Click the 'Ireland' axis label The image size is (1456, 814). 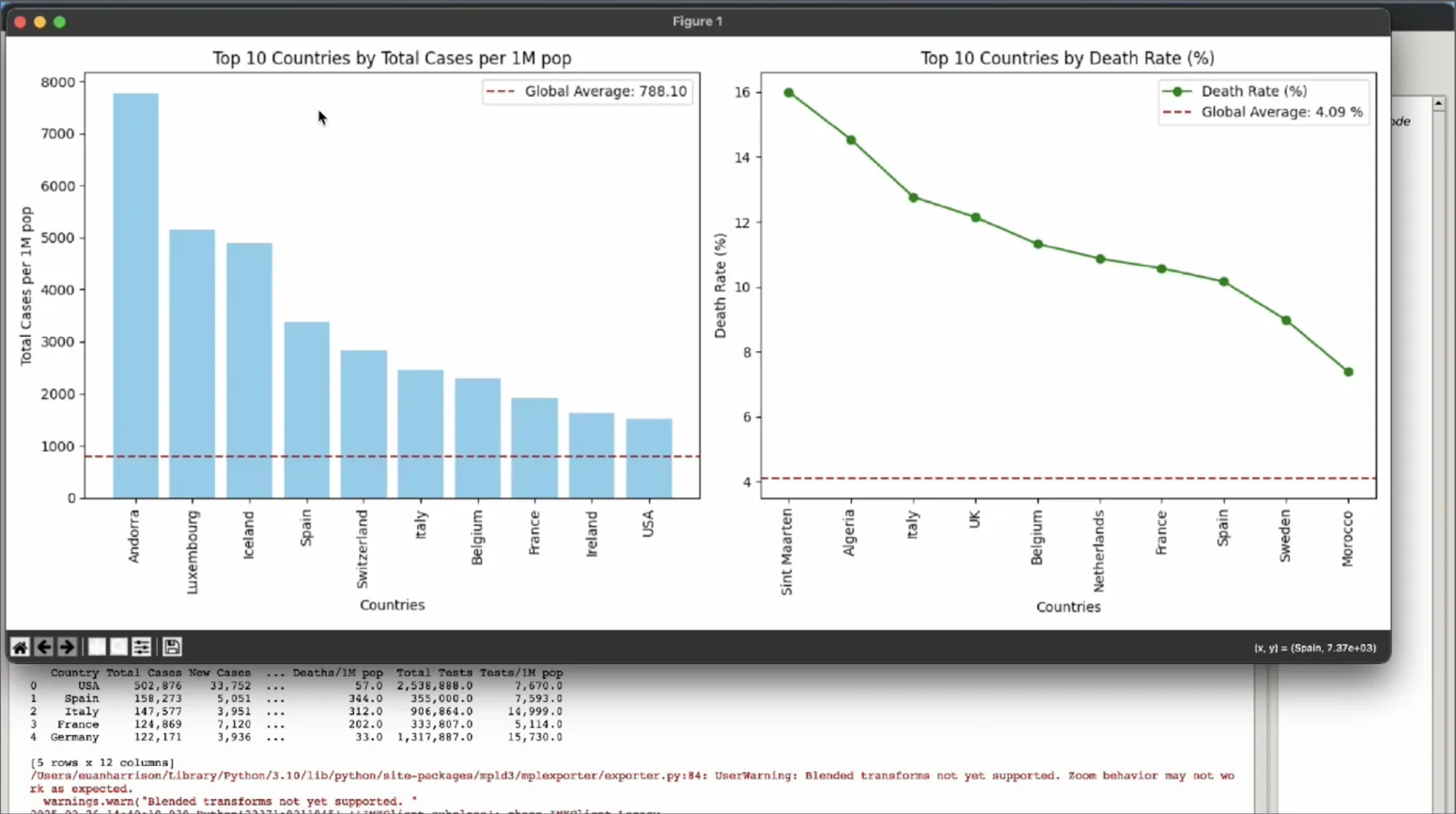click(592, 533)
